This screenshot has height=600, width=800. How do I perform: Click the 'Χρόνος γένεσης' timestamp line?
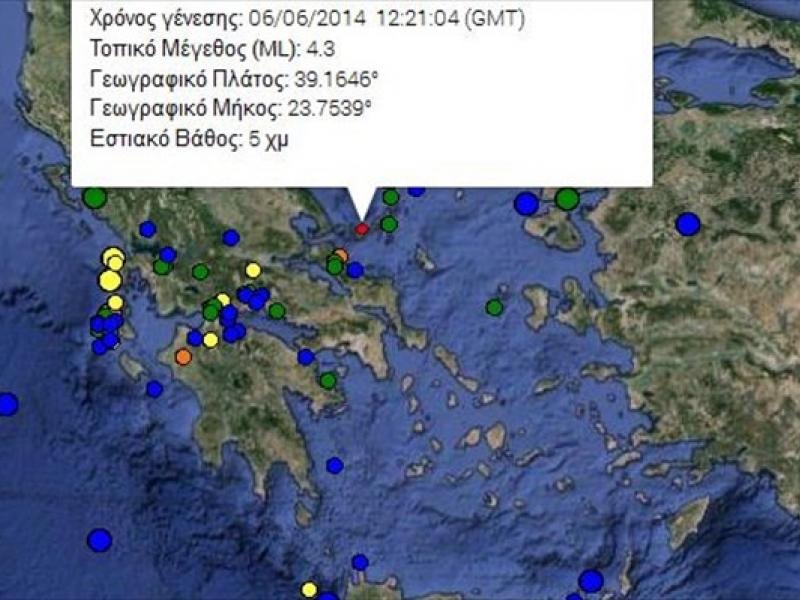point(306,19)
